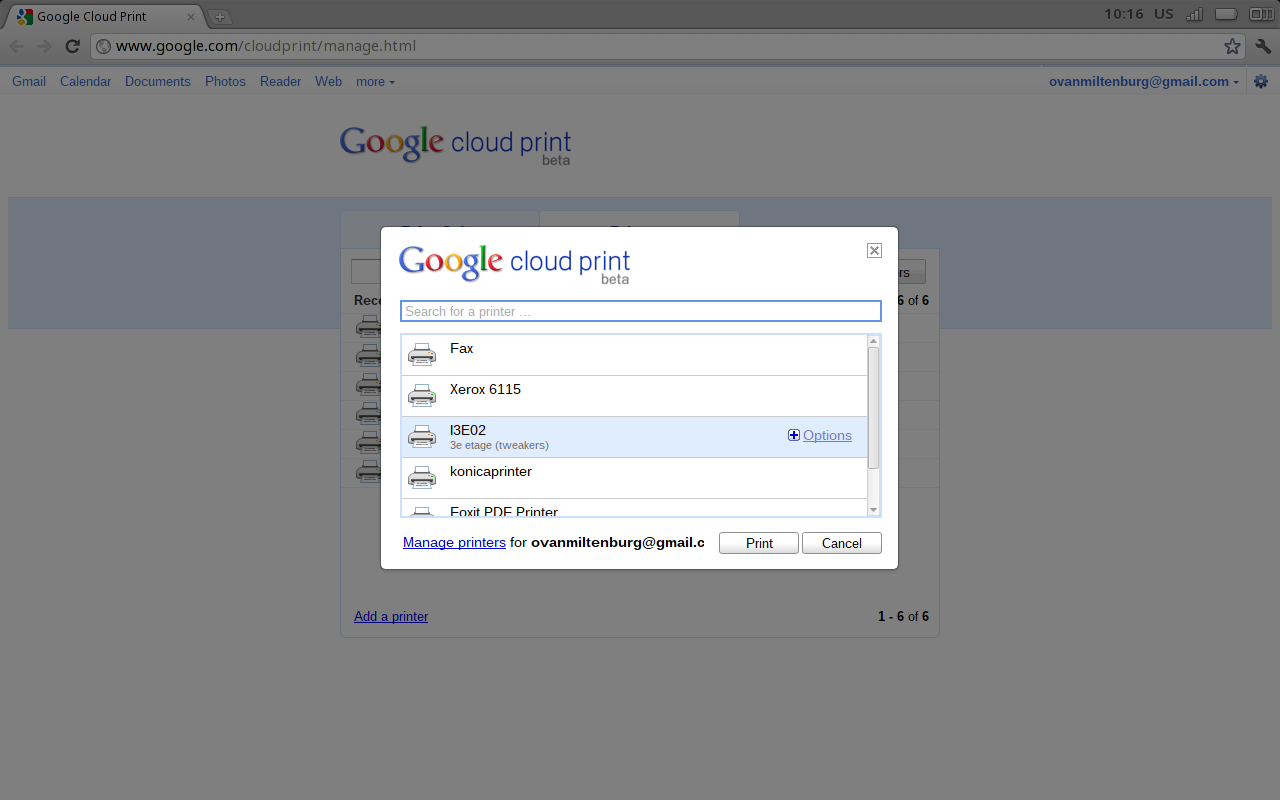Open Reader from the Google bar
The height and width of the screenshot is (800, 1280).
pos(280,82)
